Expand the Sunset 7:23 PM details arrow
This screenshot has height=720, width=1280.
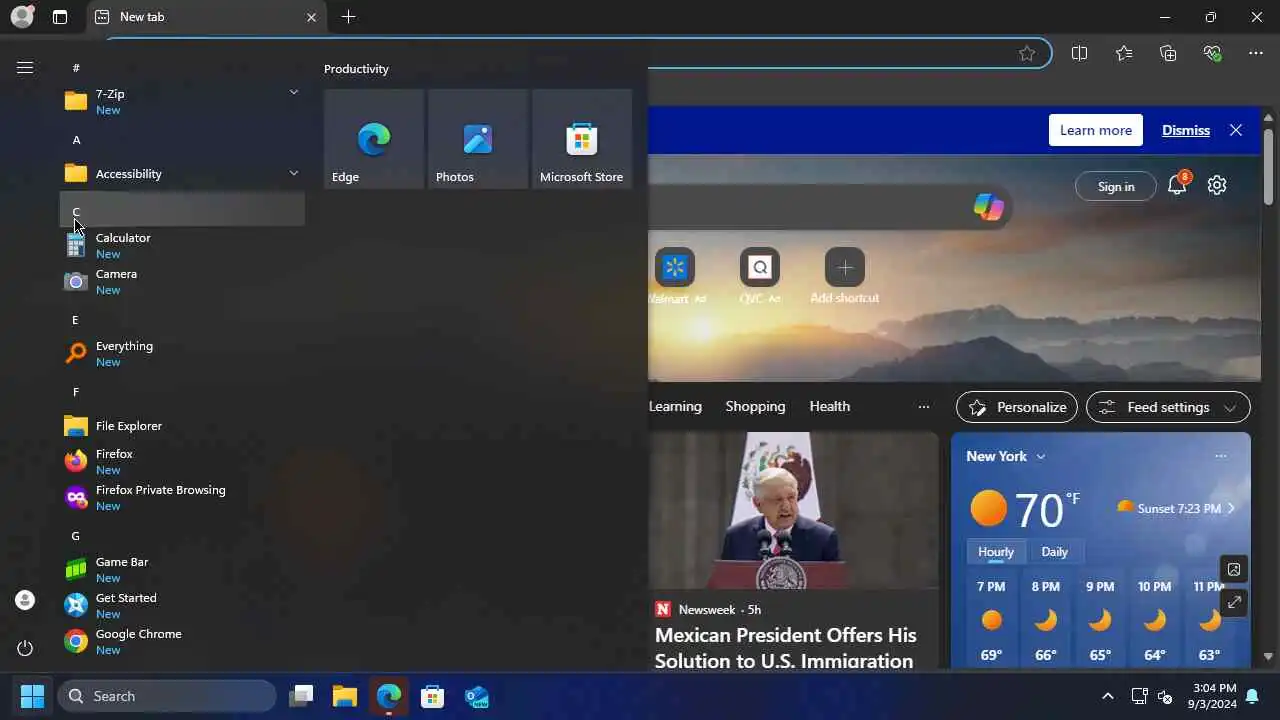[x=1231, y=508]
